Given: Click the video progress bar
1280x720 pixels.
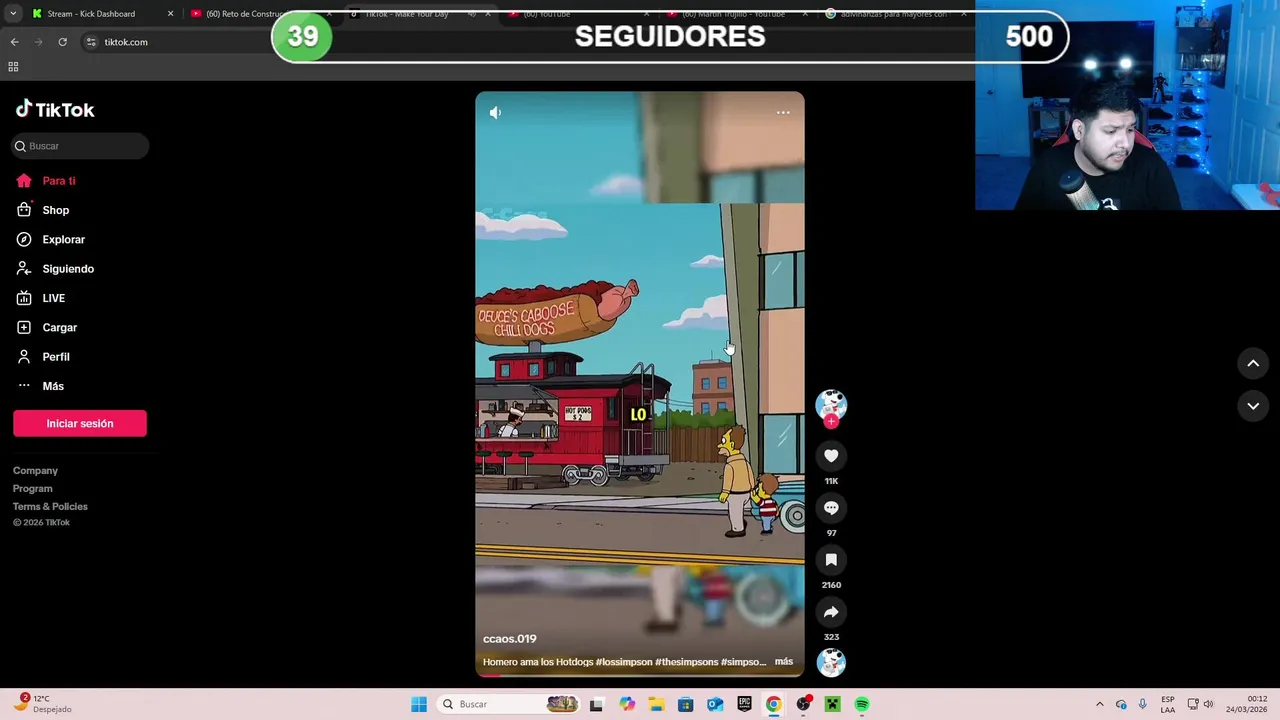Looking at the screenshot, I should pos(640,675).
